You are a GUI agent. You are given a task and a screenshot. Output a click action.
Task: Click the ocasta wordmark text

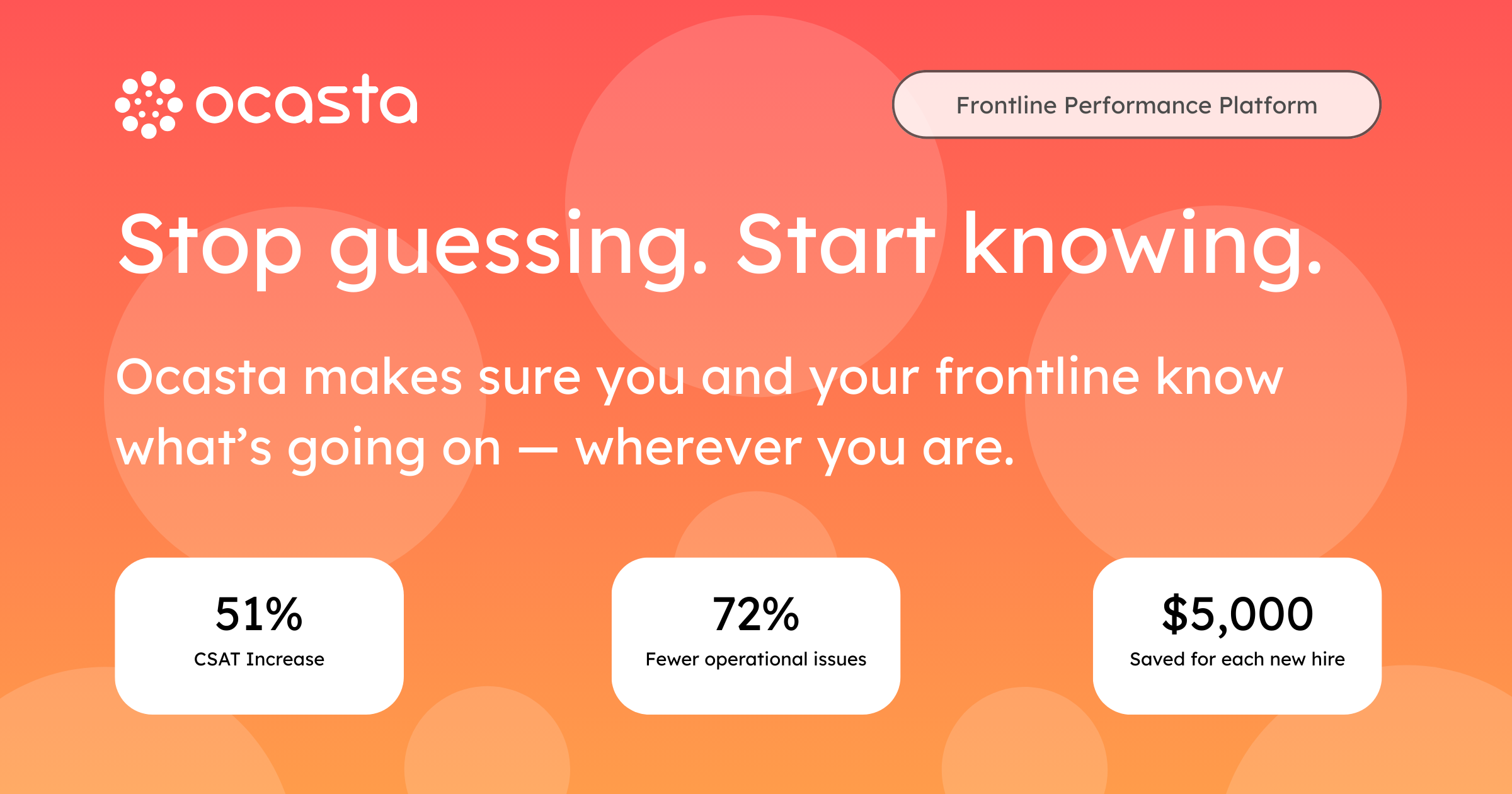pos(307,102)
